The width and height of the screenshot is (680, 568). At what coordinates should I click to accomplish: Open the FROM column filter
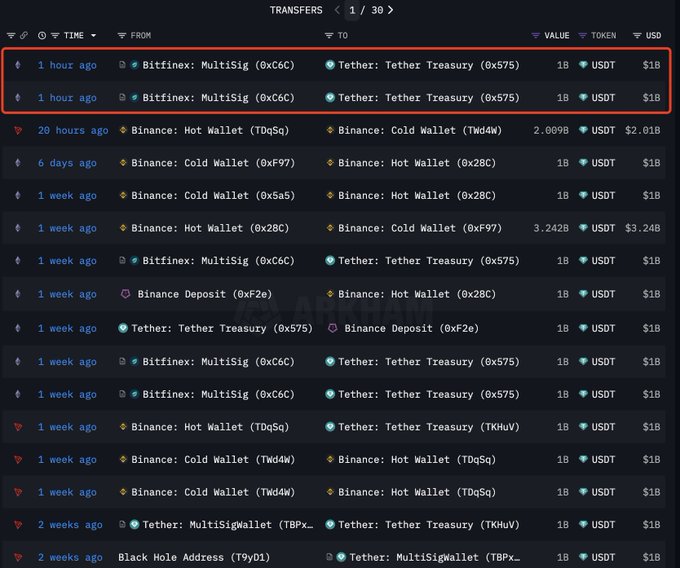click(122, 36)
